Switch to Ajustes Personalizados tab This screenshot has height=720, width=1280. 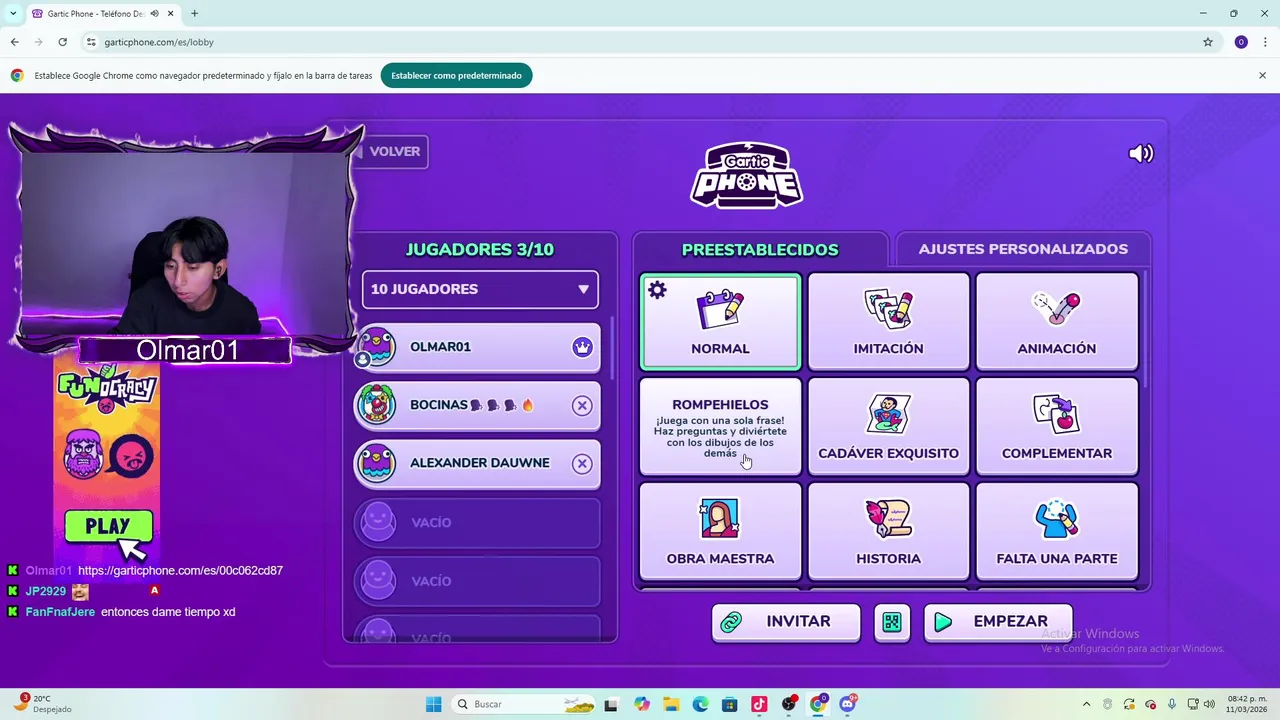[x=1023, y=249]
